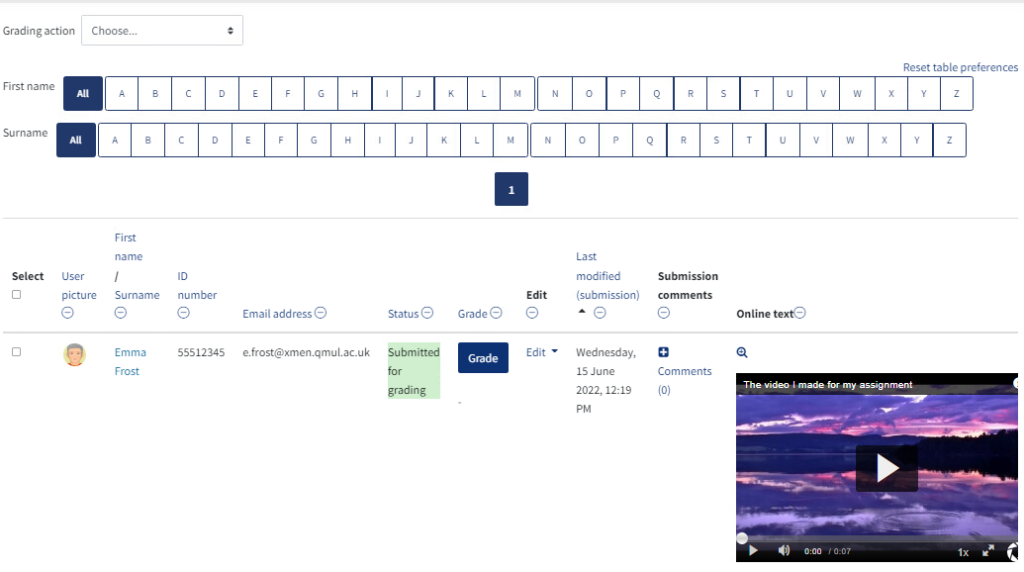The height and width of the screenshot is (572, 1024).
Task: Click Submitted for grading status
Action: [414, 371]
